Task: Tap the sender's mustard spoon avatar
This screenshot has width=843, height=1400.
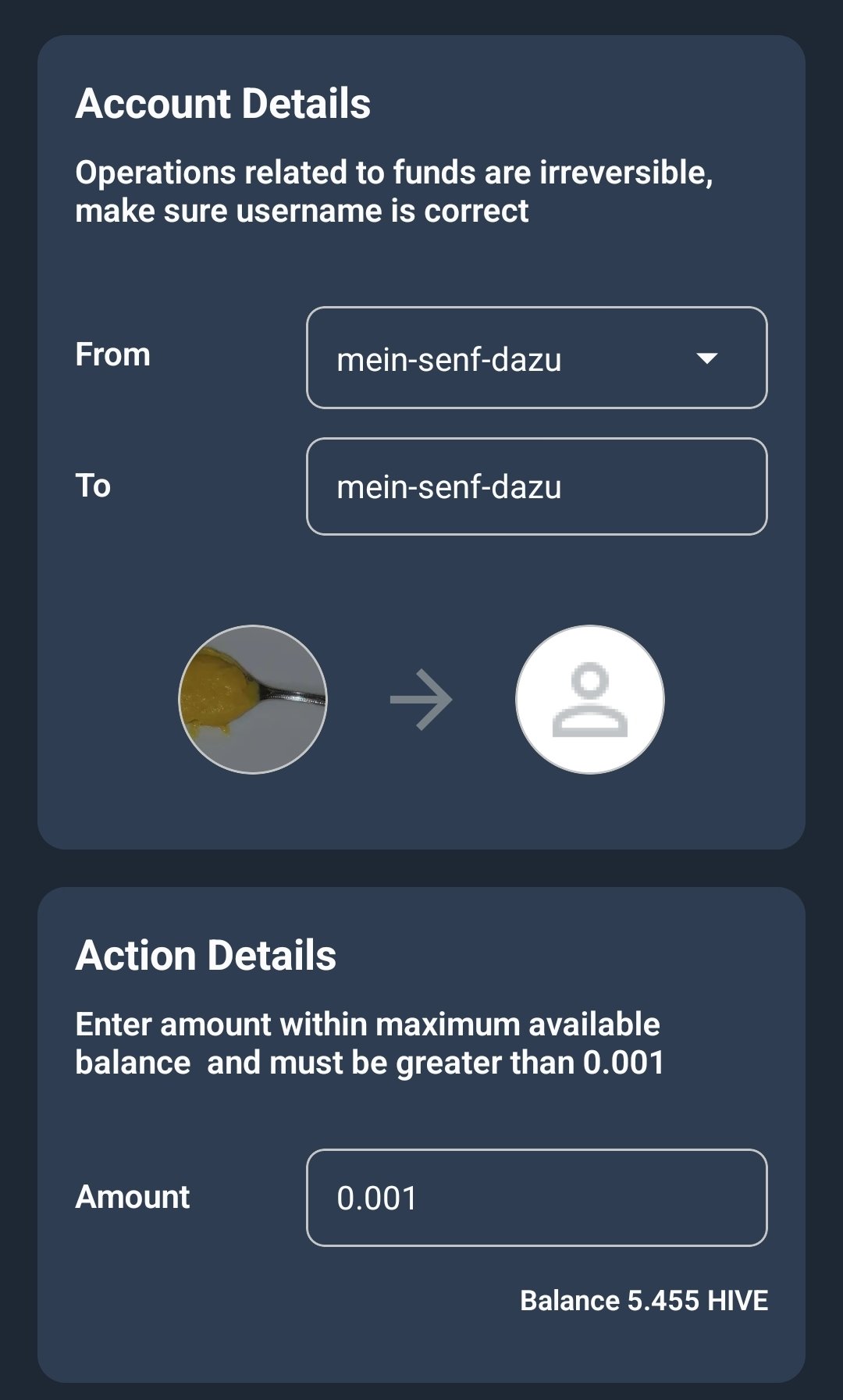Action: [x=252, y=700]
